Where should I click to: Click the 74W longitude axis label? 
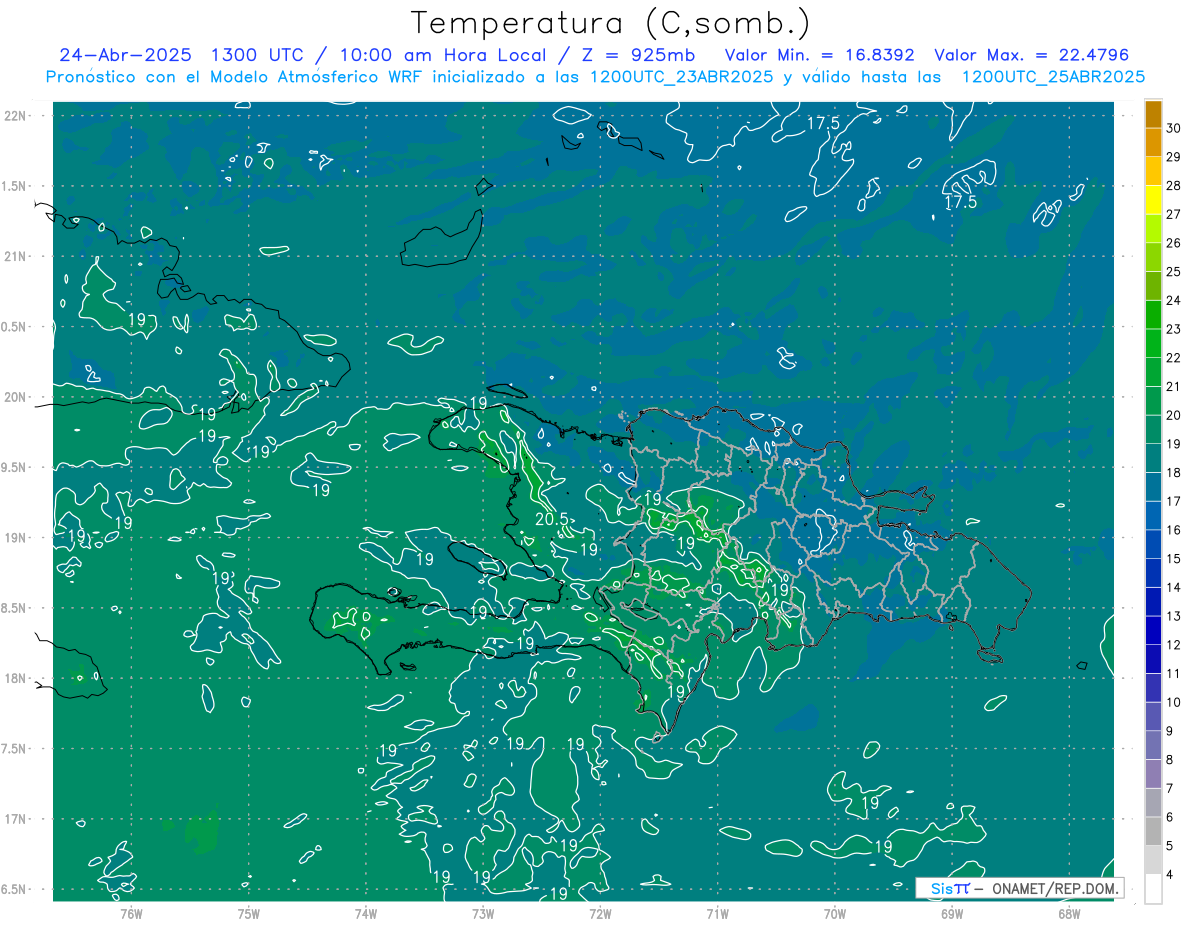tap(365, 913)
